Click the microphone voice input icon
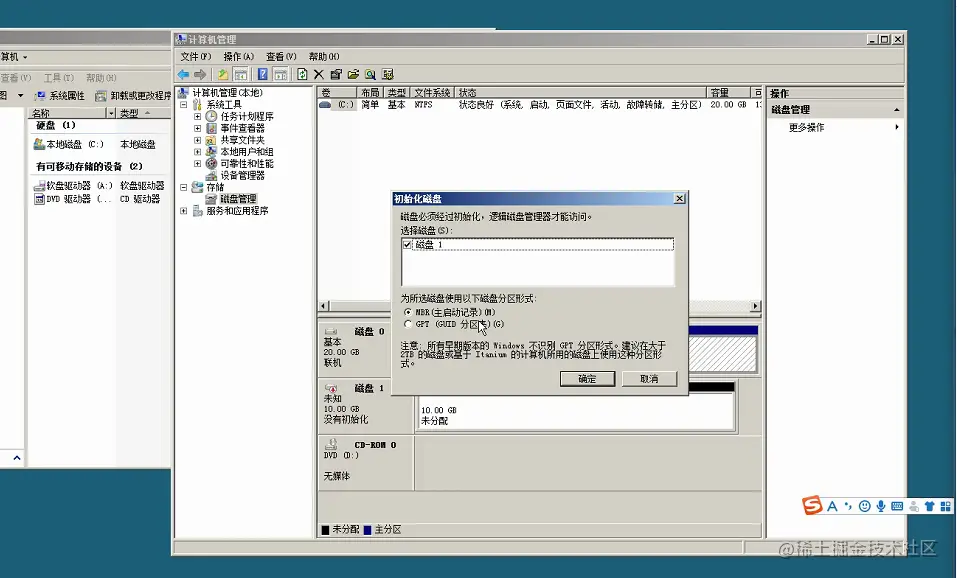957x578 pixels. (881, 506)
